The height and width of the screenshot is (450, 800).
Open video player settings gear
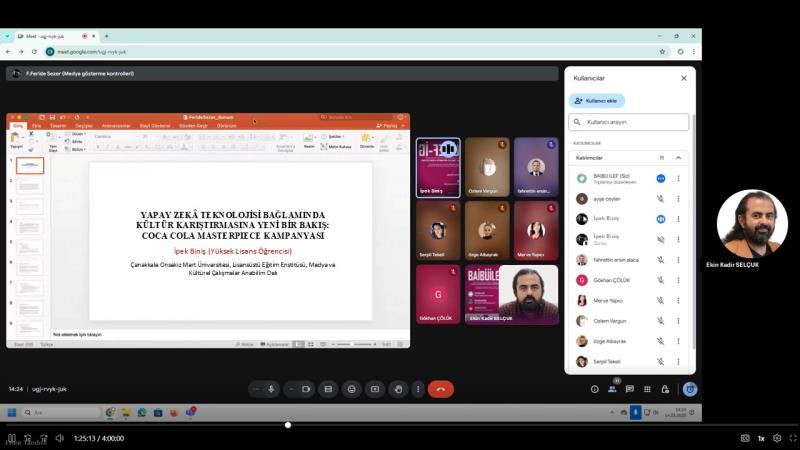coord(777,438)
